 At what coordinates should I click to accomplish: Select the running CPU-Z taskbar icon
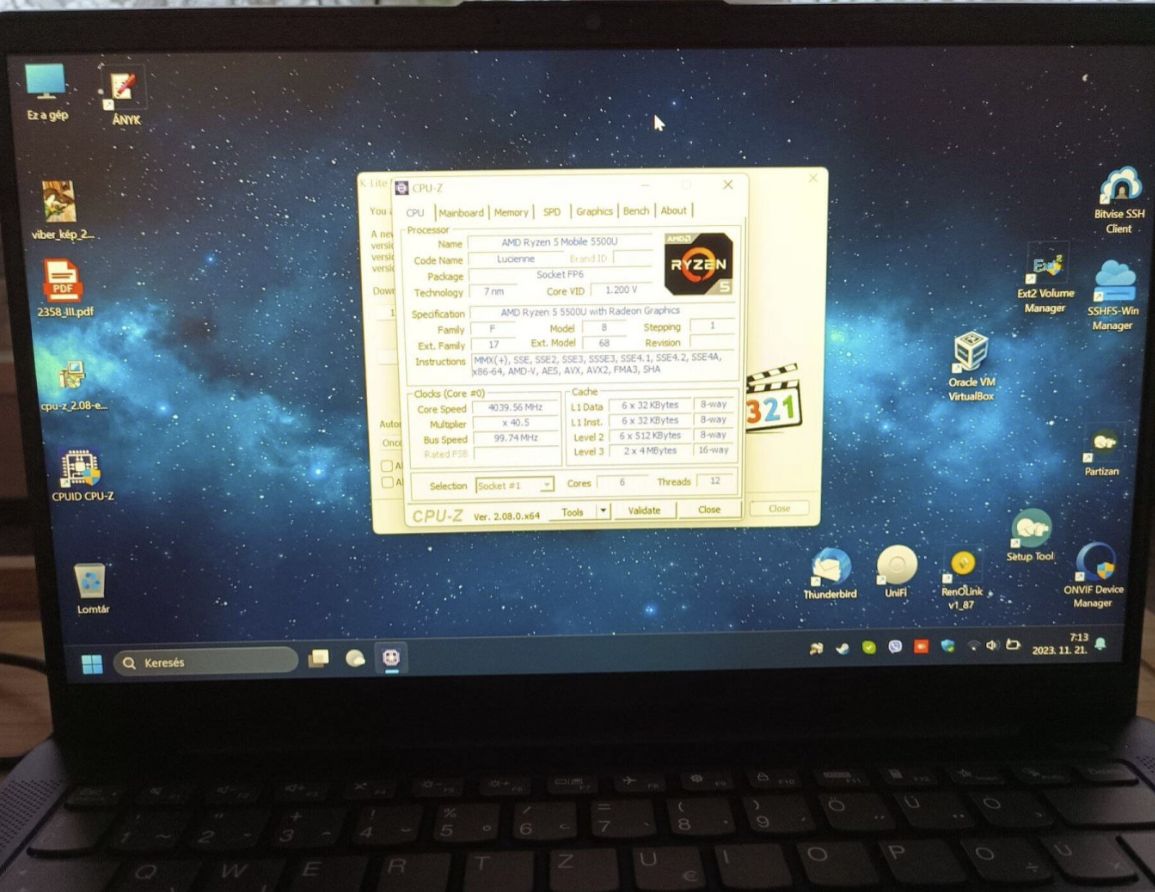click(x=391, y=657)
